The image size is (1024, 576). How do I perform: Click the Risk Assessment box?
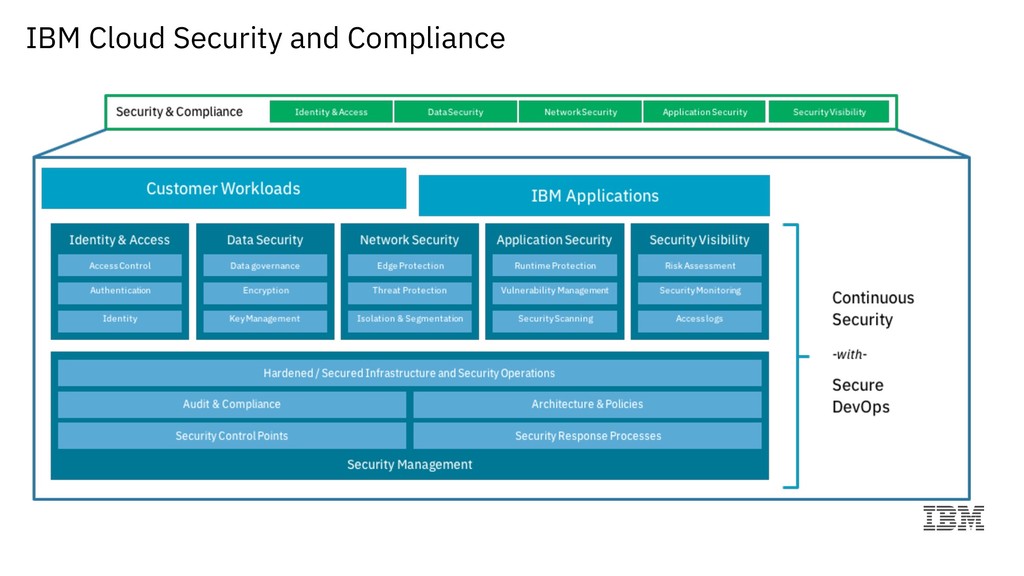click(x=700, y=265)
